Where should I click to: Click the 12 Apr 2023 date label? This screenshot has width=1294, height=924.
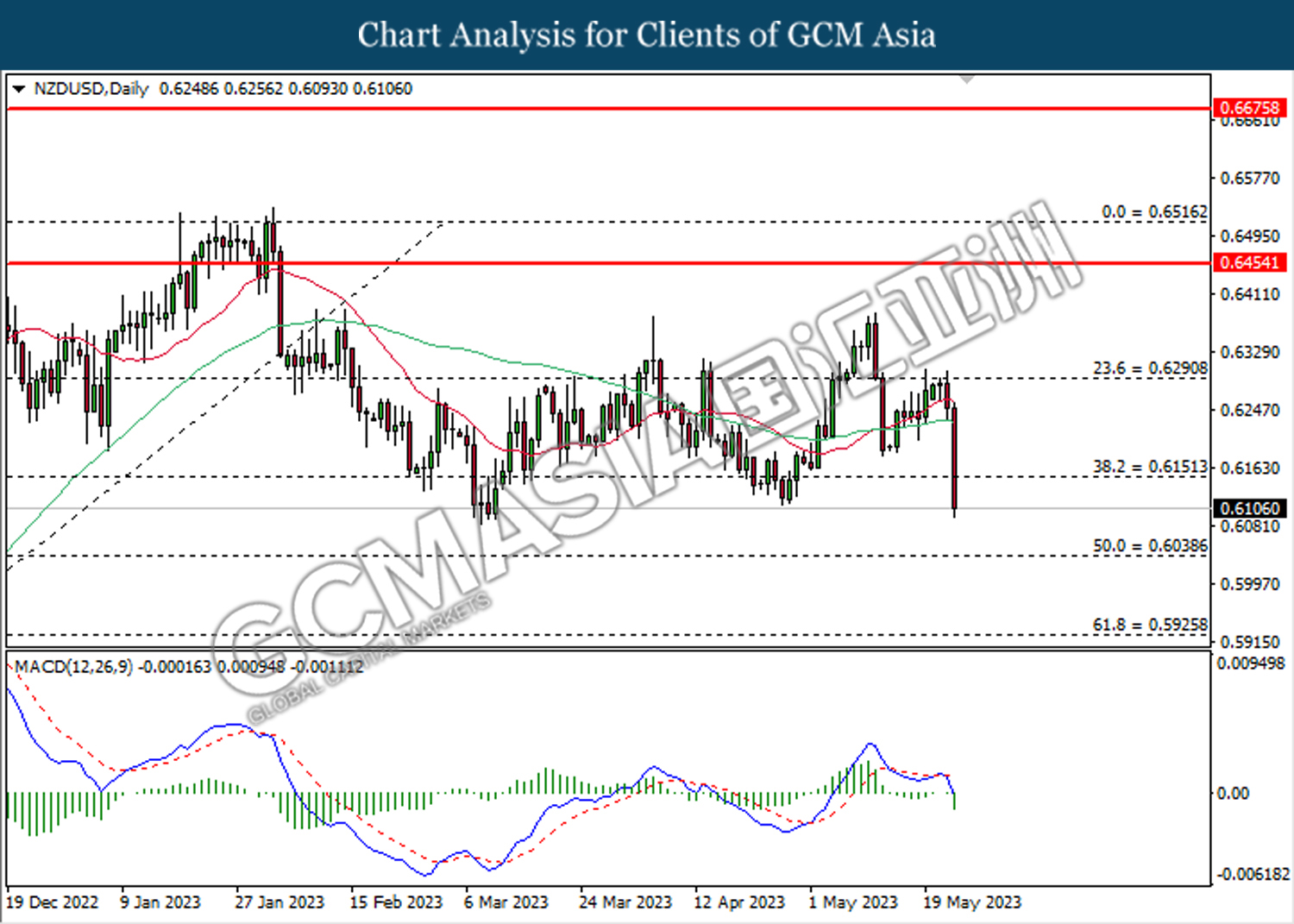click(x=739, y=902)
